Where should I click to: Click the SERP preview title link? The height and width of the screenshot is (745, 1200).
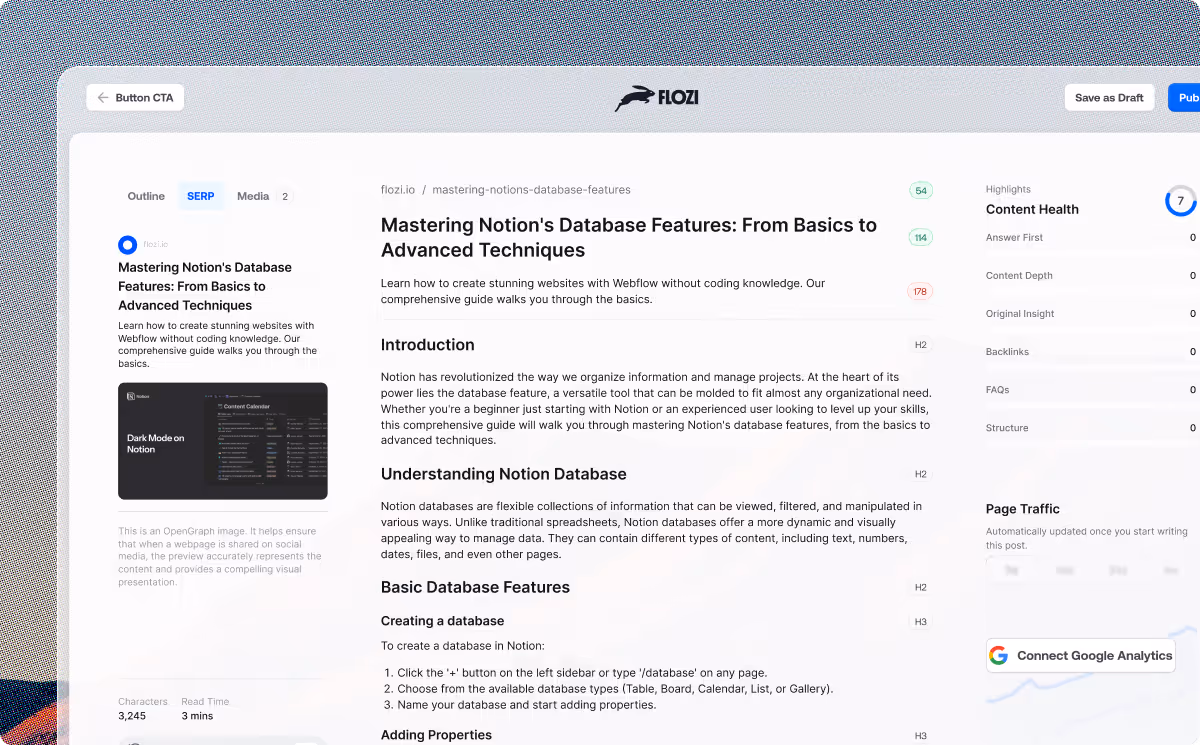tap(205, 286)
